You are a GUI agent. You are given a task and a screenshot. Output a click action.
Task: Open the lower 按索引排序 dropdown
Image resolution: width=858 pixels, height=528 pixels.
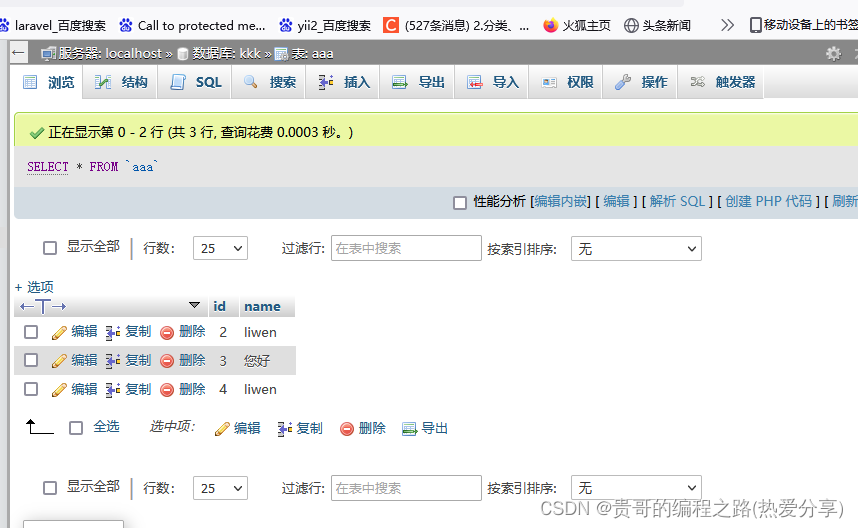[x=636, y=488]
